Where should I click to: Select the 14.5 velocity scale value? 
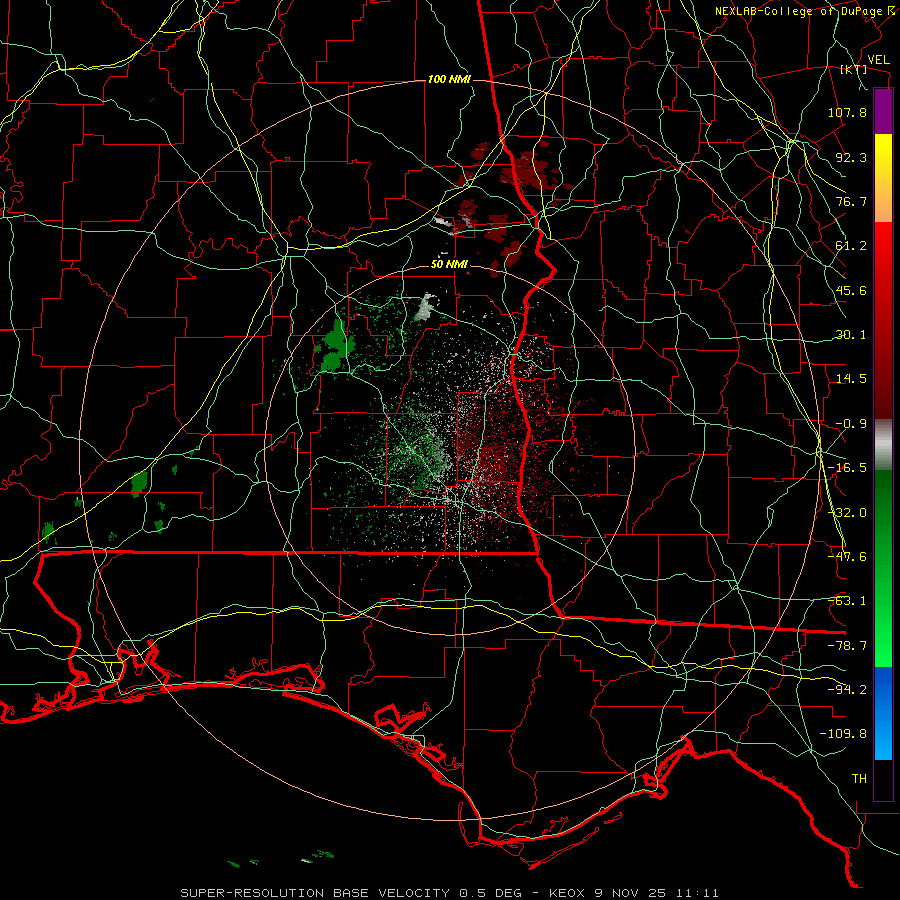tap(851, 379)
